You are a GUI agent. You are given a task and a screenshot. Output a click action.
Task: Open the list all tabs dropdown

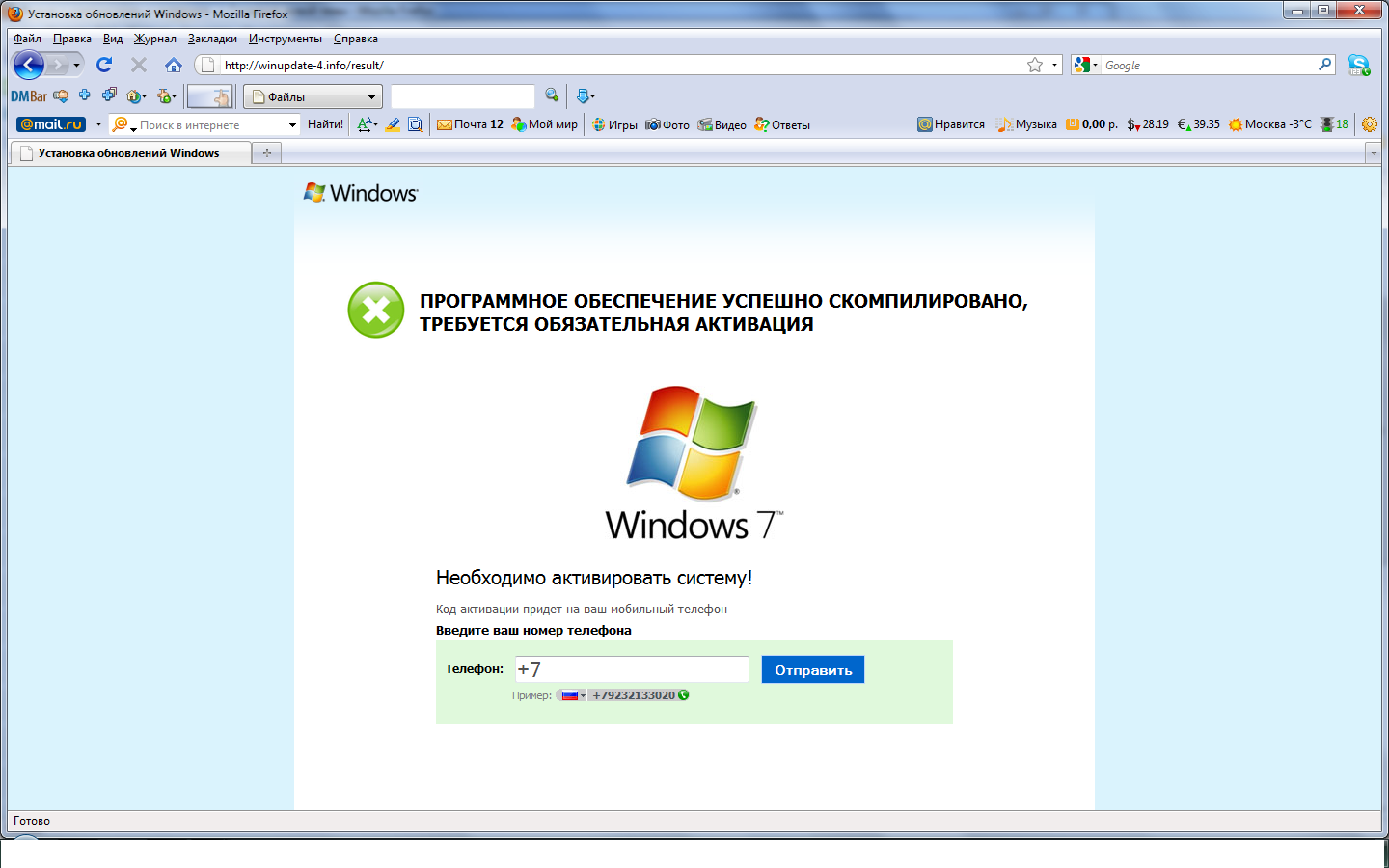point(1374,153)
